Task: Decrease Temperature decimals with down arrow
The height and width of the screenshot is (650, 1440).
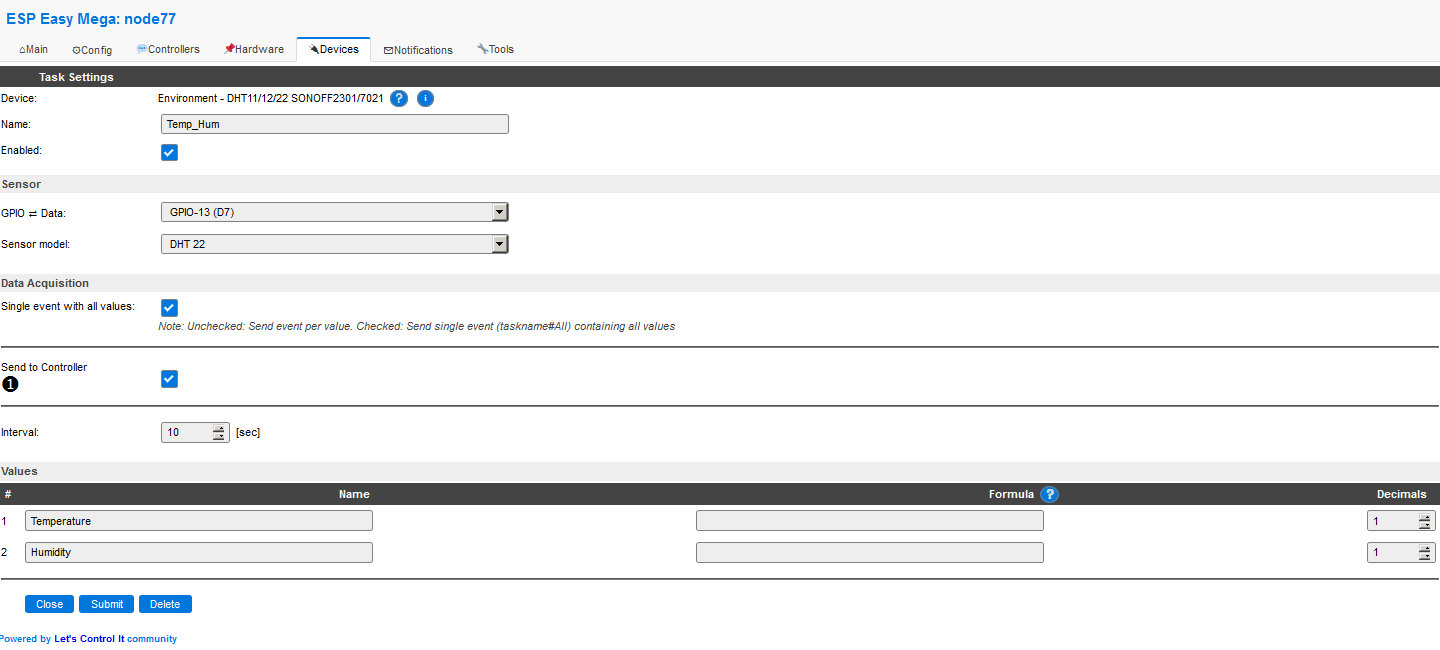Action: tap(1424, 525)
